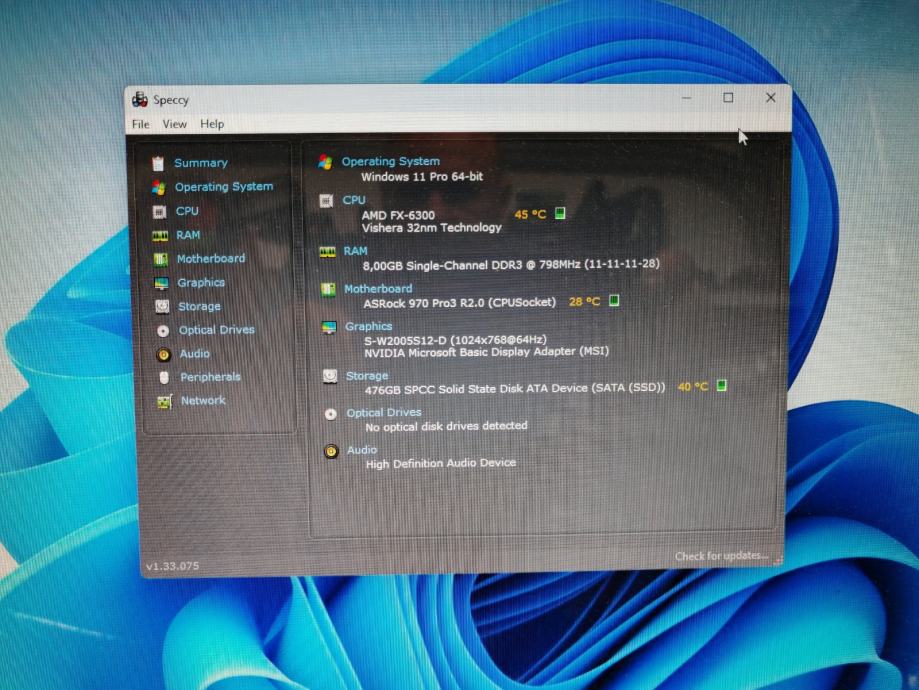Click Operating System heading link in summary
919x690 pixels.
tap(390, 161)
